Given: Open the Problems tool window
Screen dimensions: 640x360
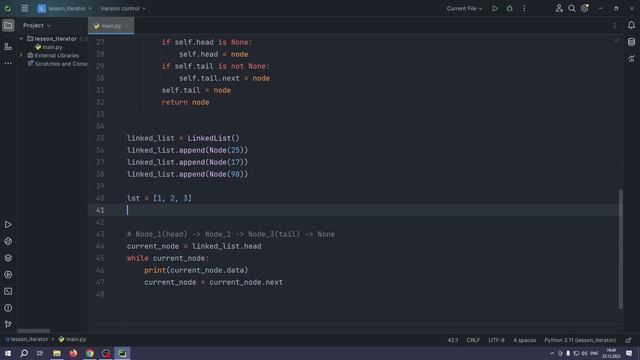Looking at the screenshot, I should point(8,308).
